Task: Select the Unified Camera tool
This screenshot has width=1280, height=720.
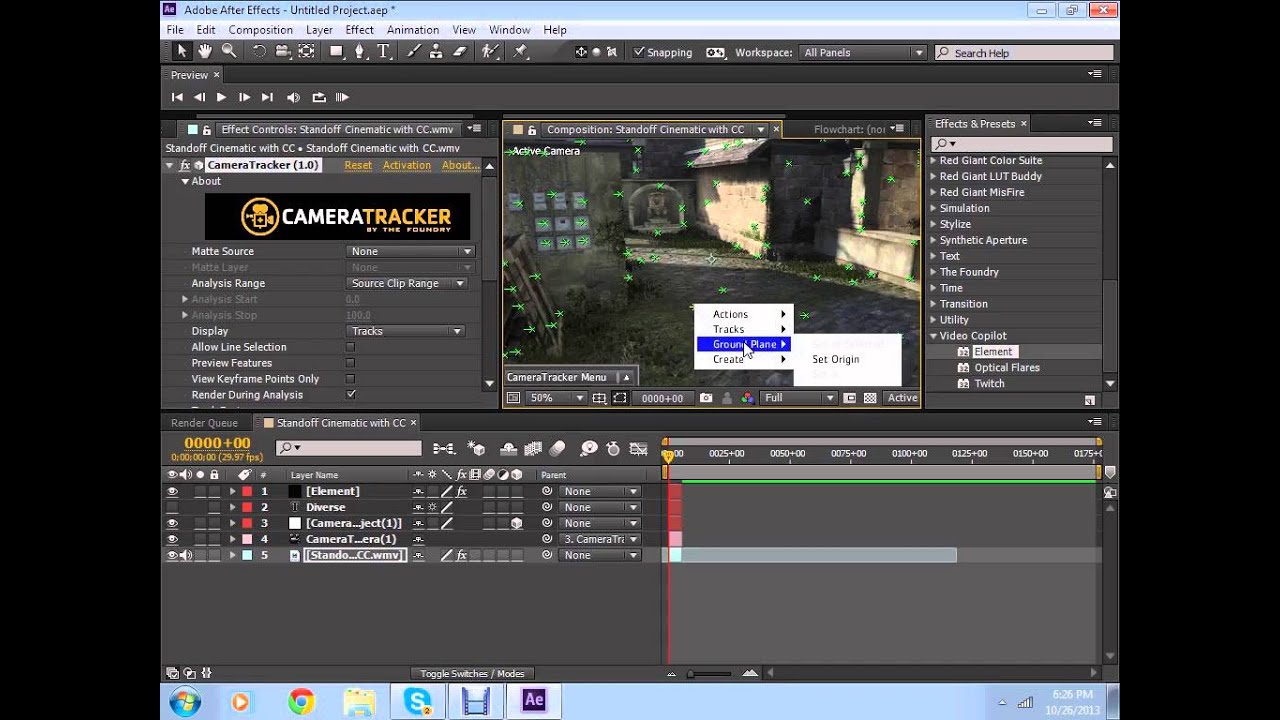Action: 283,52
